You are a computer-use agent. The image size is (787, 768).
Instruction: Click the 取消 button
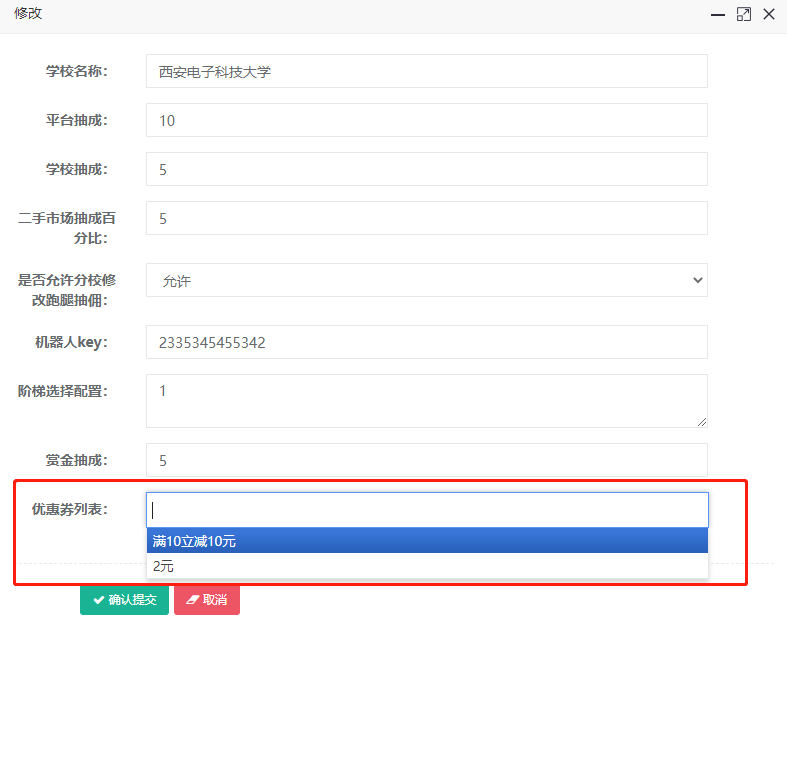(207, 599)
